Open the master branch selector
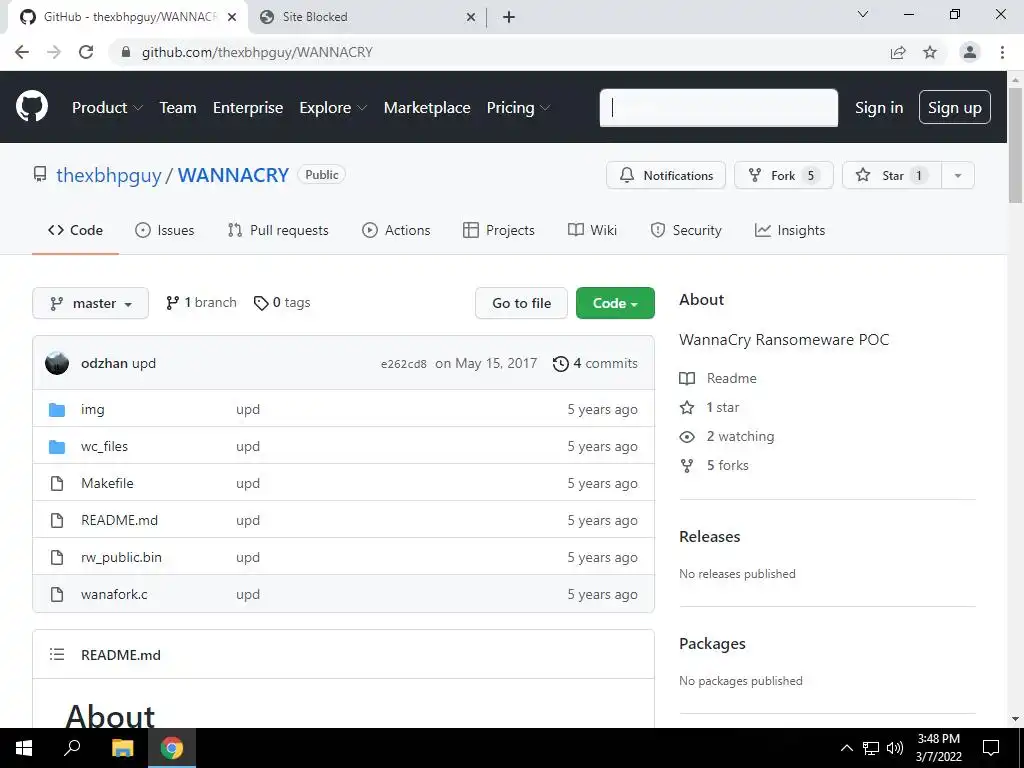Viewport: 1024px width, 768px height. pyautogui.click(x=91, y=303)
